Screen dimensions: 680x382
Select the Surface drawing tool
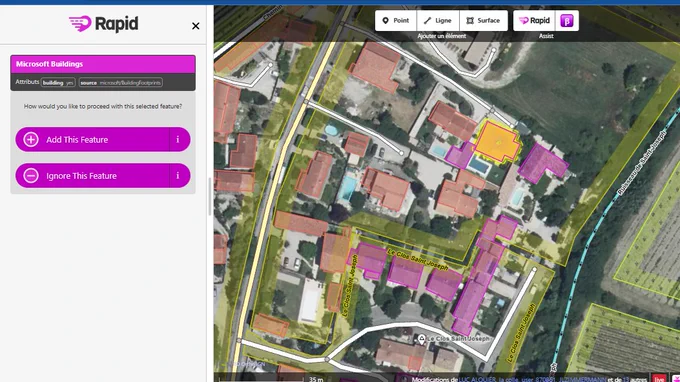pos(483,20)
